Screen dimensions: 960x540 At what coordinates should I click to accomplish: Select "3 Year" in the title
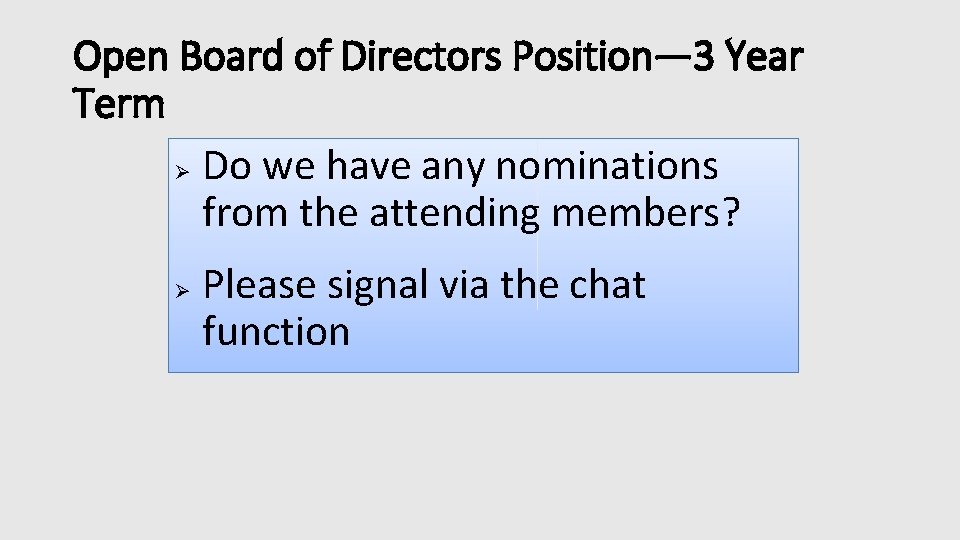[x=747, y=59]
